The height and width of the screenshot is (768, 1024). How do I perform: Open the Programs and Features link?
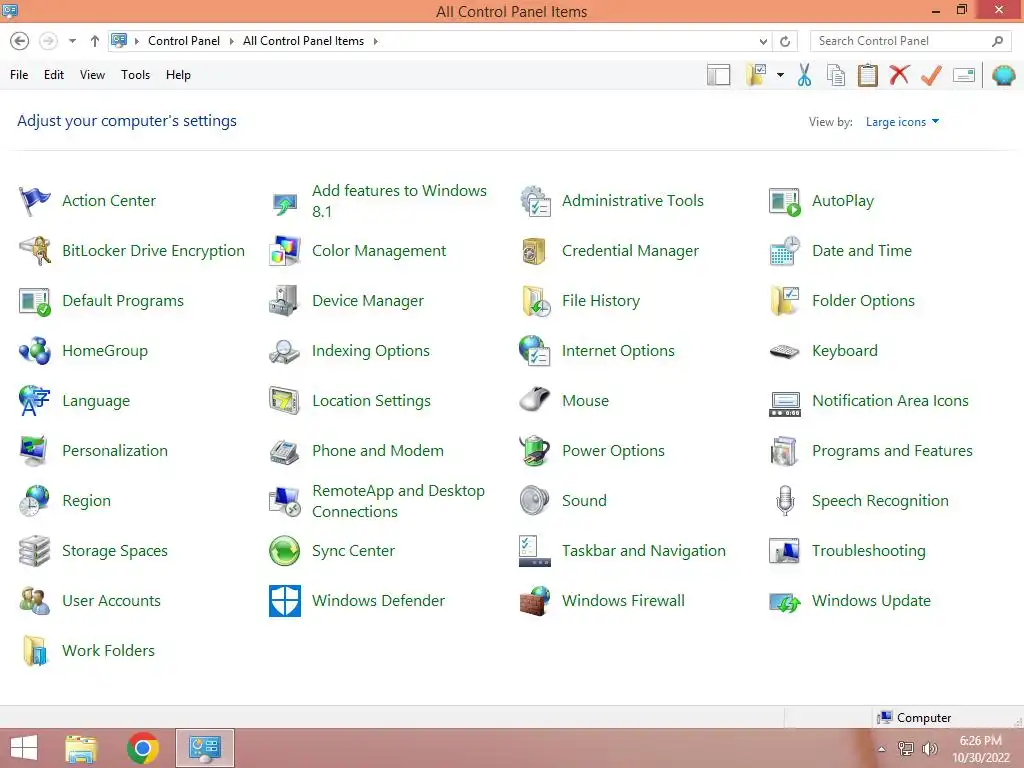coord(892,451)
